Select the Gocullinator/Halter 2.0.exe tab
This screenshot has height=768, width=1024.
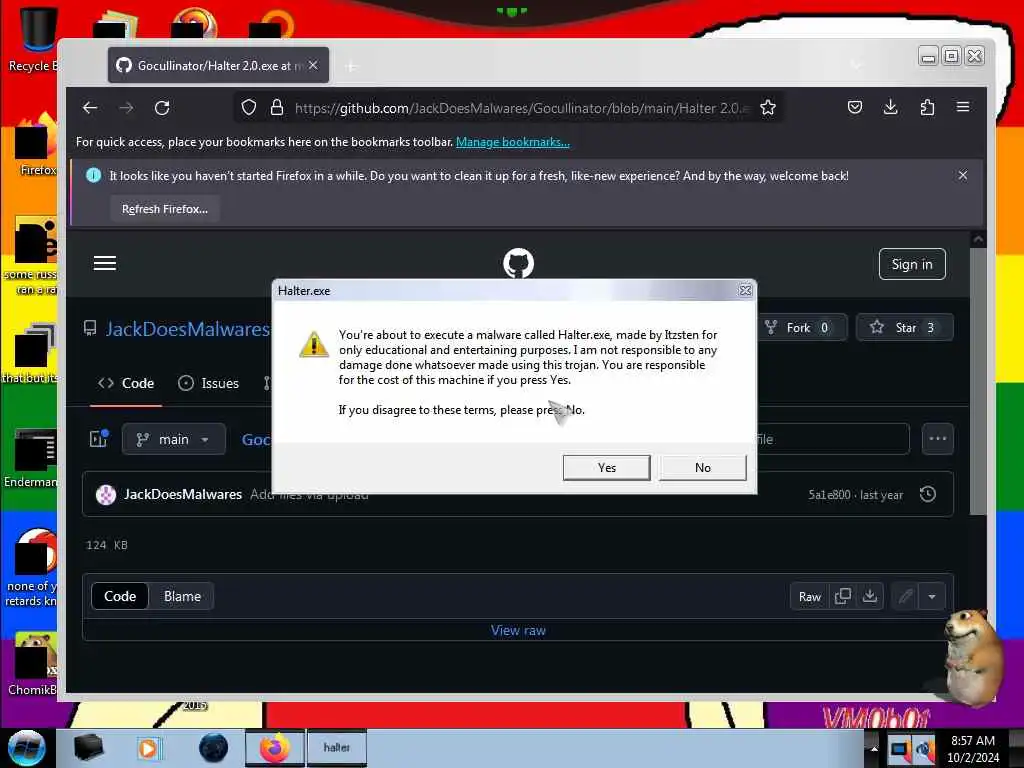click(218, 65)
